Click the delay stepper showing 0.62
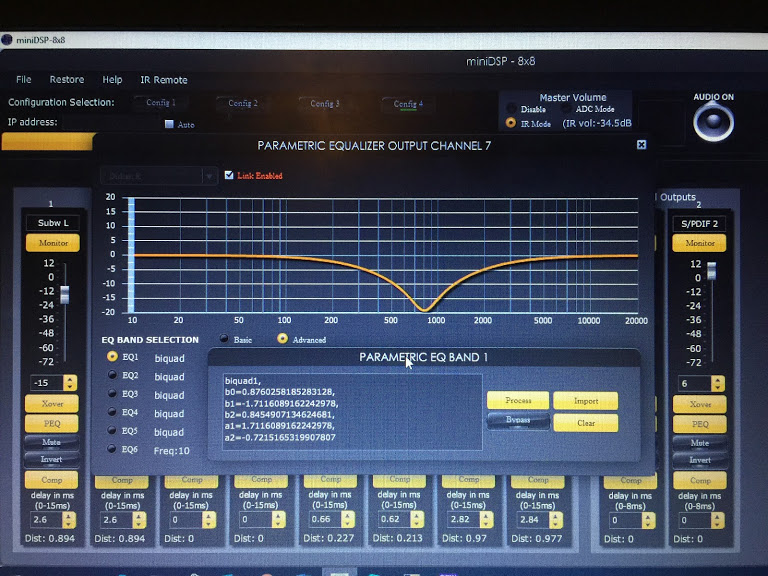Screen dimensions: 768x576 pyautogui.click(x=417, y=519)
